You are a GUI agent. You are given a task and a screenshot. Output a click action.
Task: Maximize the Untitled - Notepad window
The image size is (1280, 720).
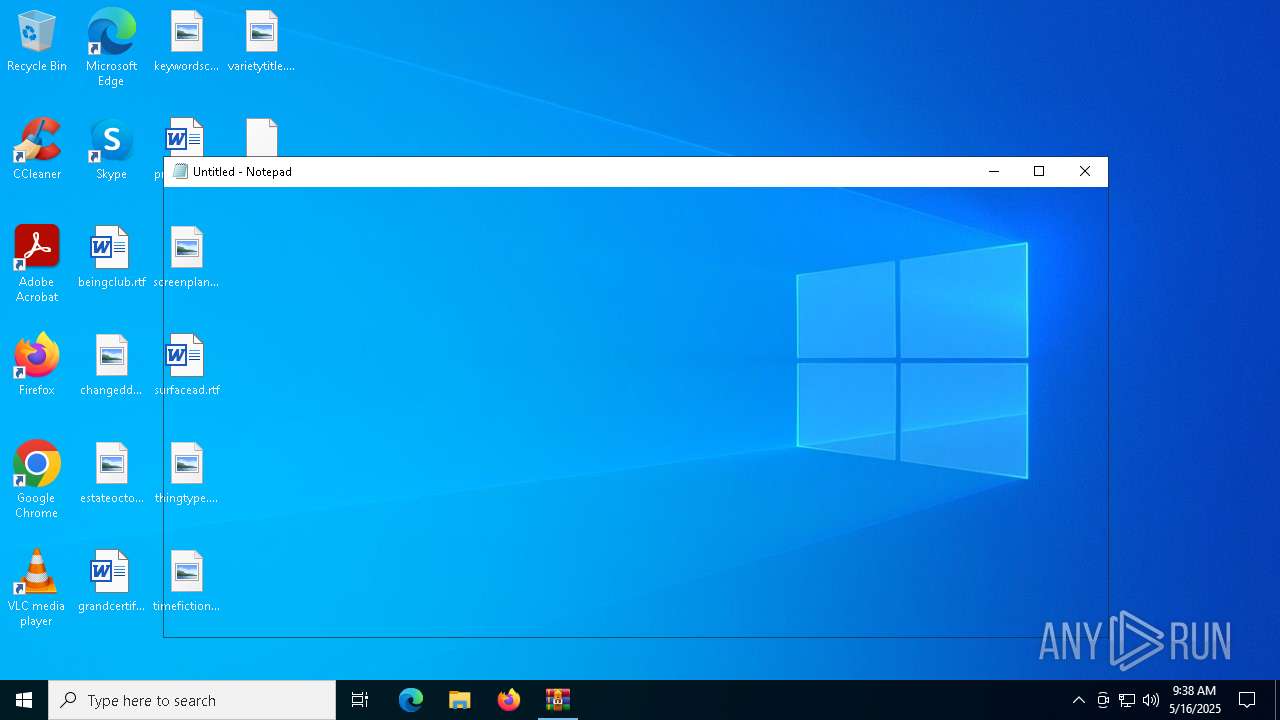(x=1039, y=171)
